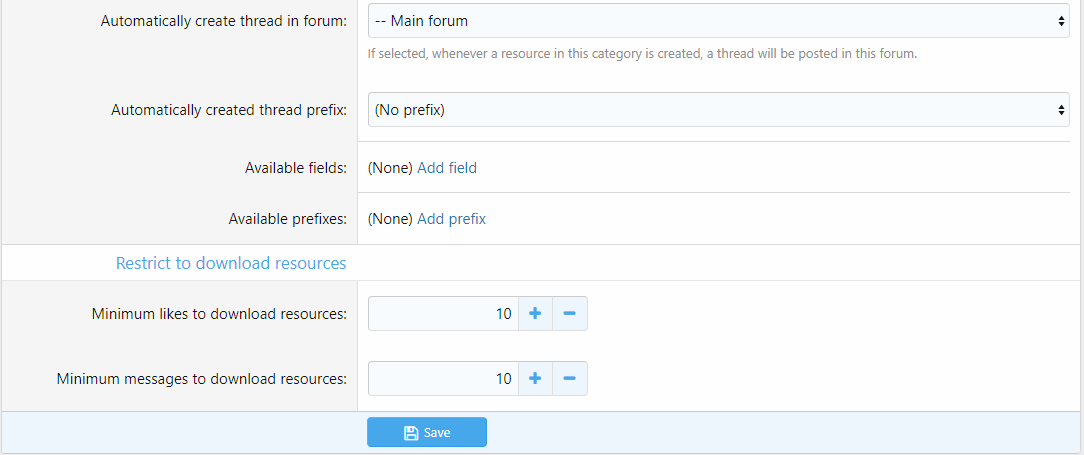Click the Add prefix link
The width and height of the screenshot is (1084, 455).
click(451, 219)
